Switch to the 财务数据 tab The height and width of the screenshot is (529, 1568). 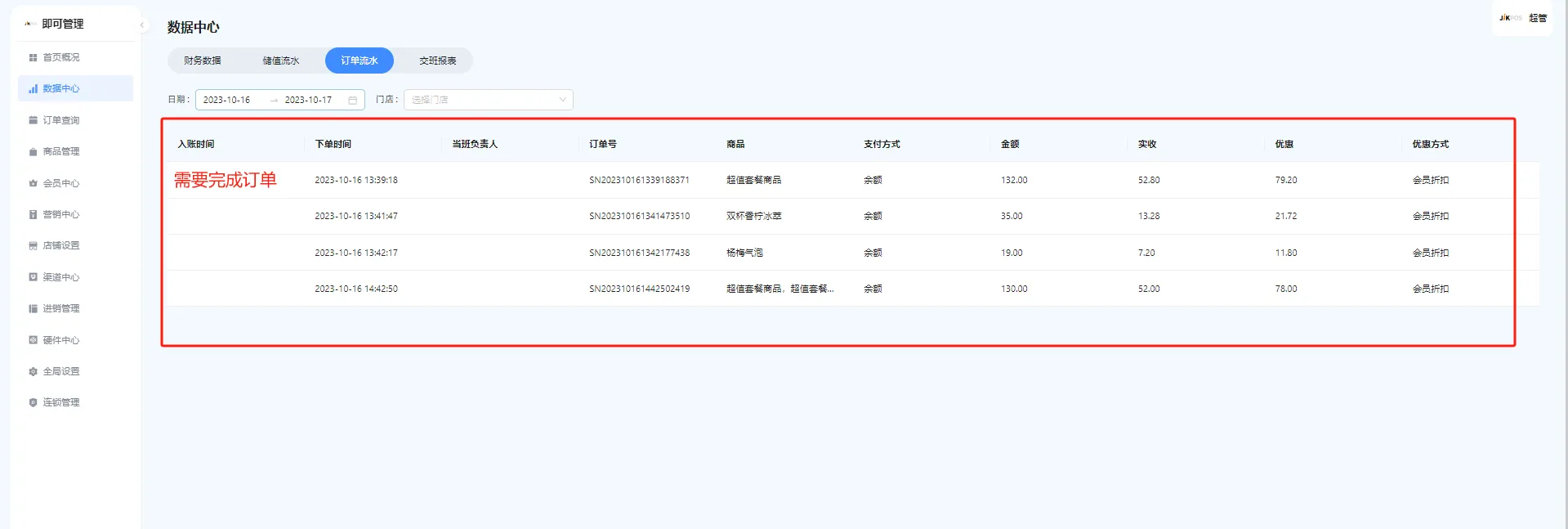coord(202,61)
